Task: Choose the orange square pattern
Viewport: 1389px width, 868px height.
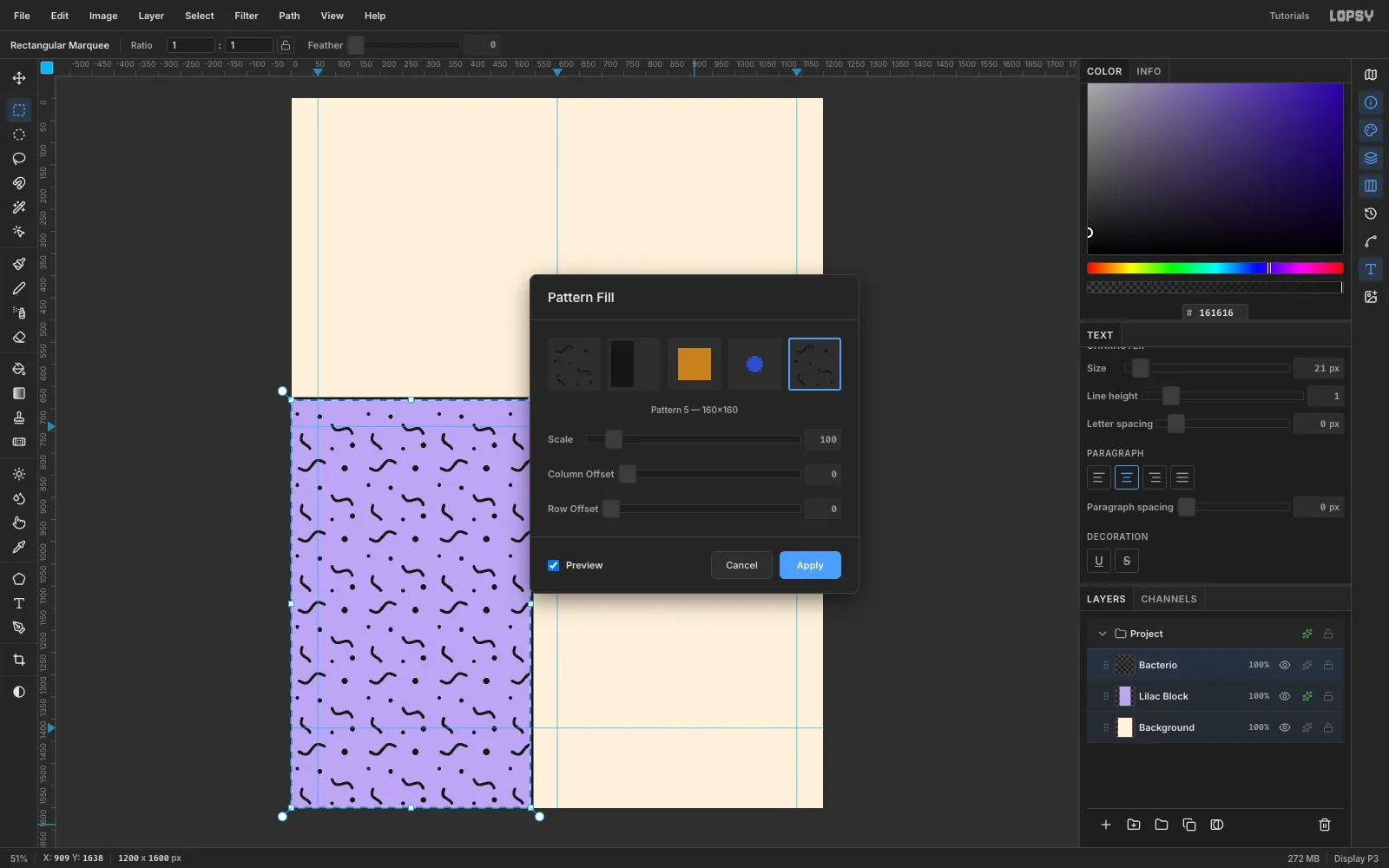Action: [694, 365]
